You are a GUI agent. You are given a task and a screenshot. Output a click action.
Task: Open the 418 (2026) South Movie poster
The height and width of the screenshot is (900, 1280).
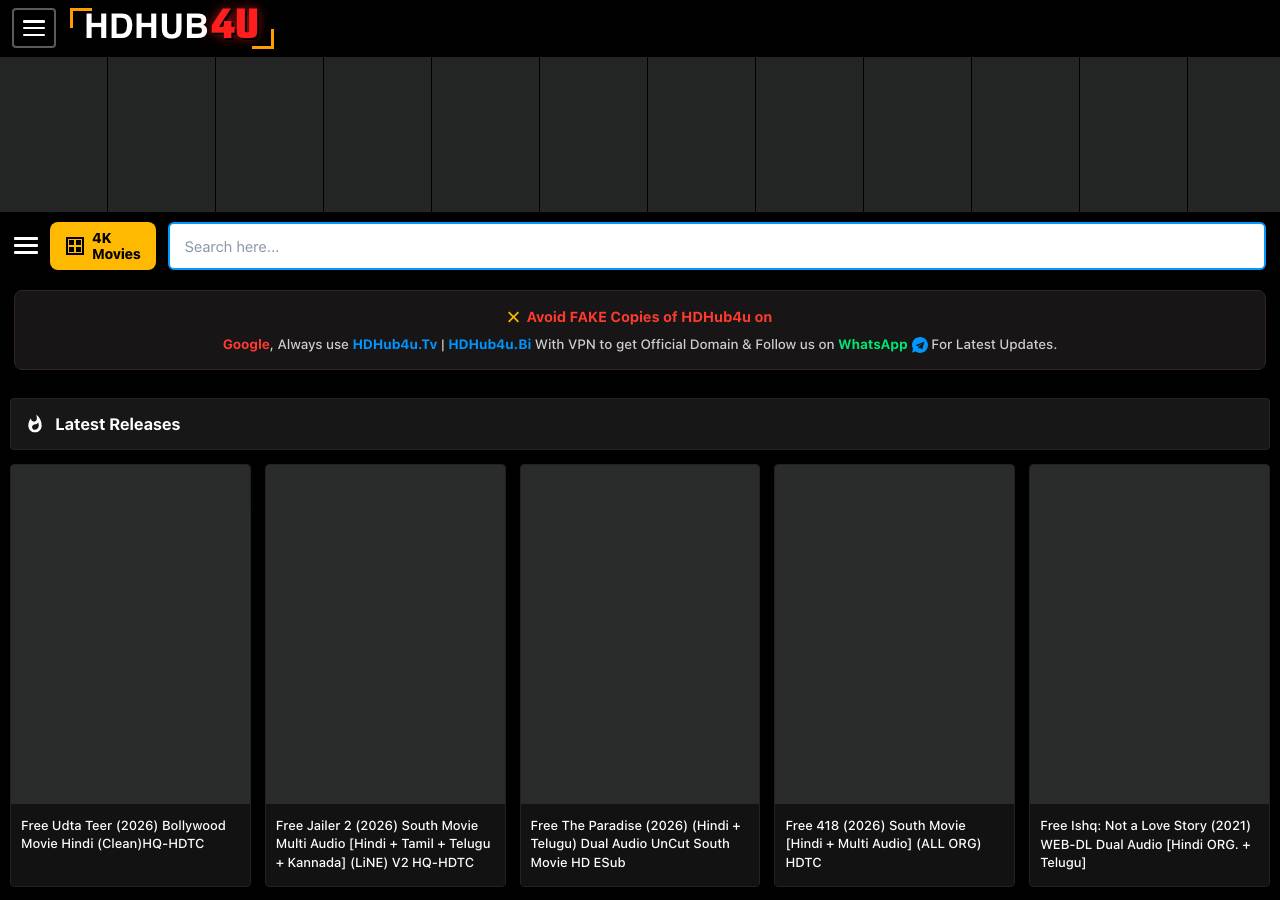click(x=894, y=634)
